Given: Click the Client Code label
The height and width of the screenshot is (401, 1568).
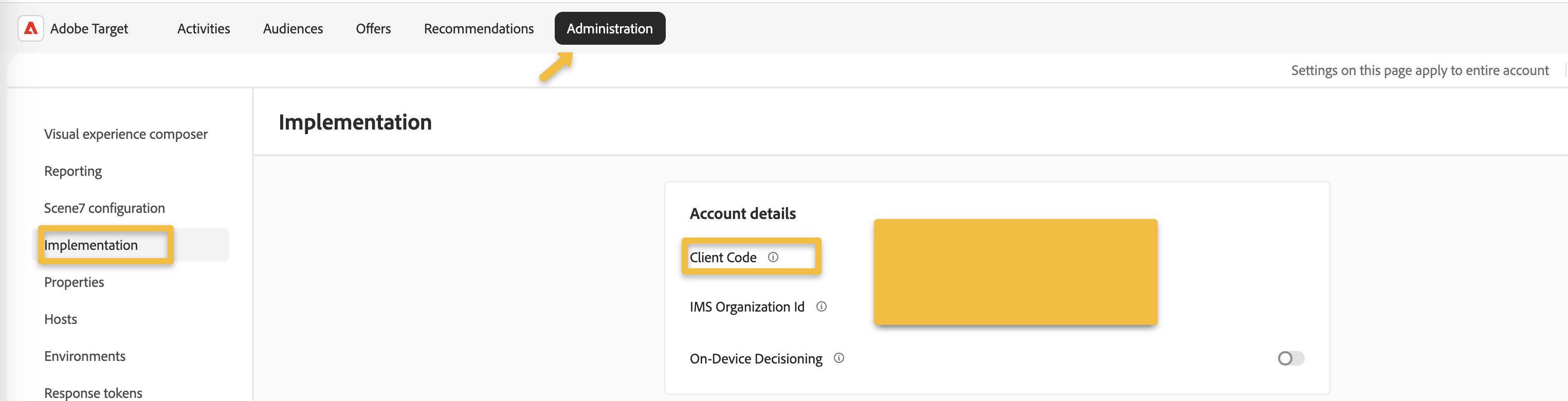Looking at the screenshot, I should point(722,258).
